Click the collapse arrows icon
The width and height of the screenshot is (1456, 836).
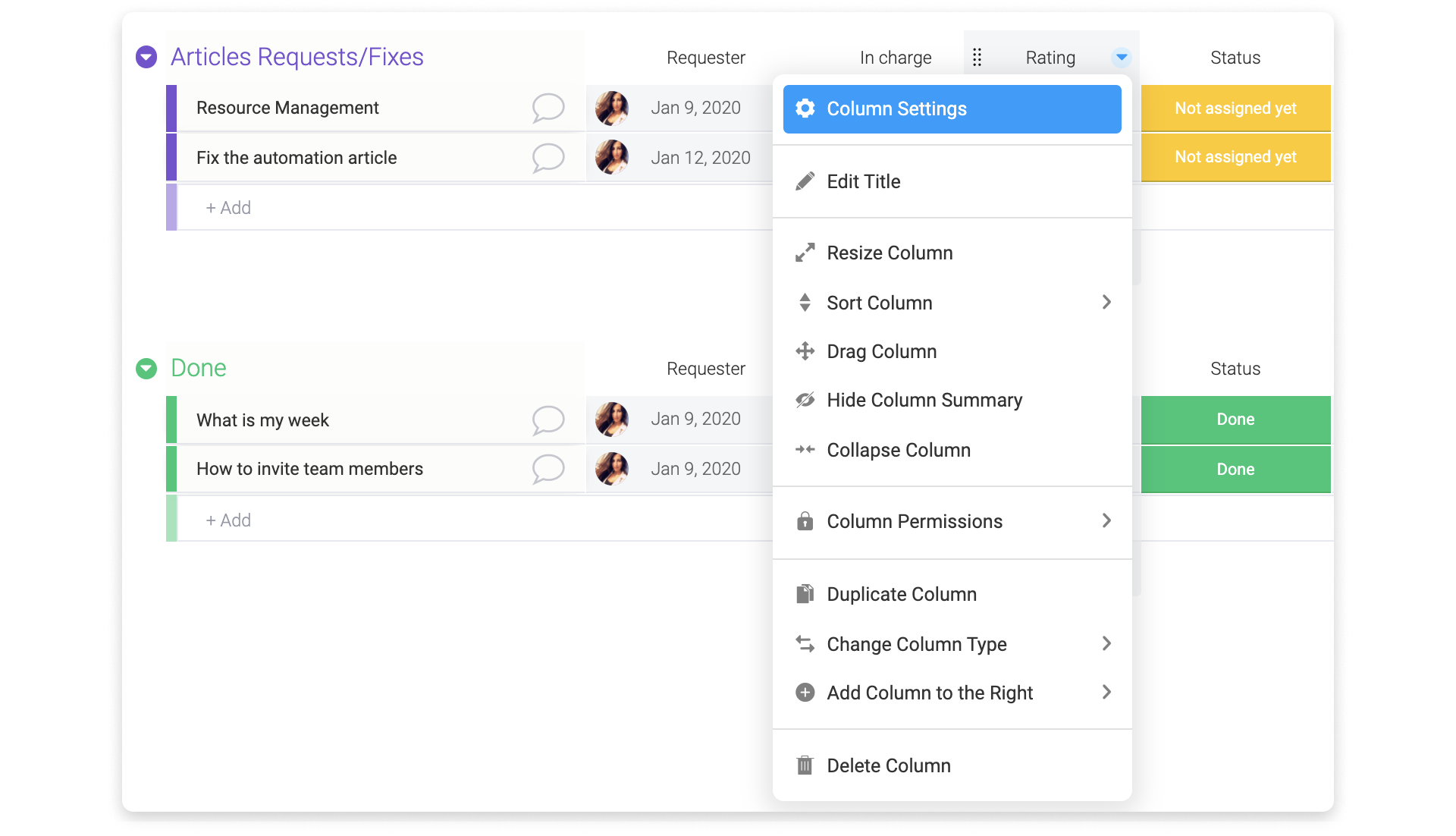pos(805,449)
